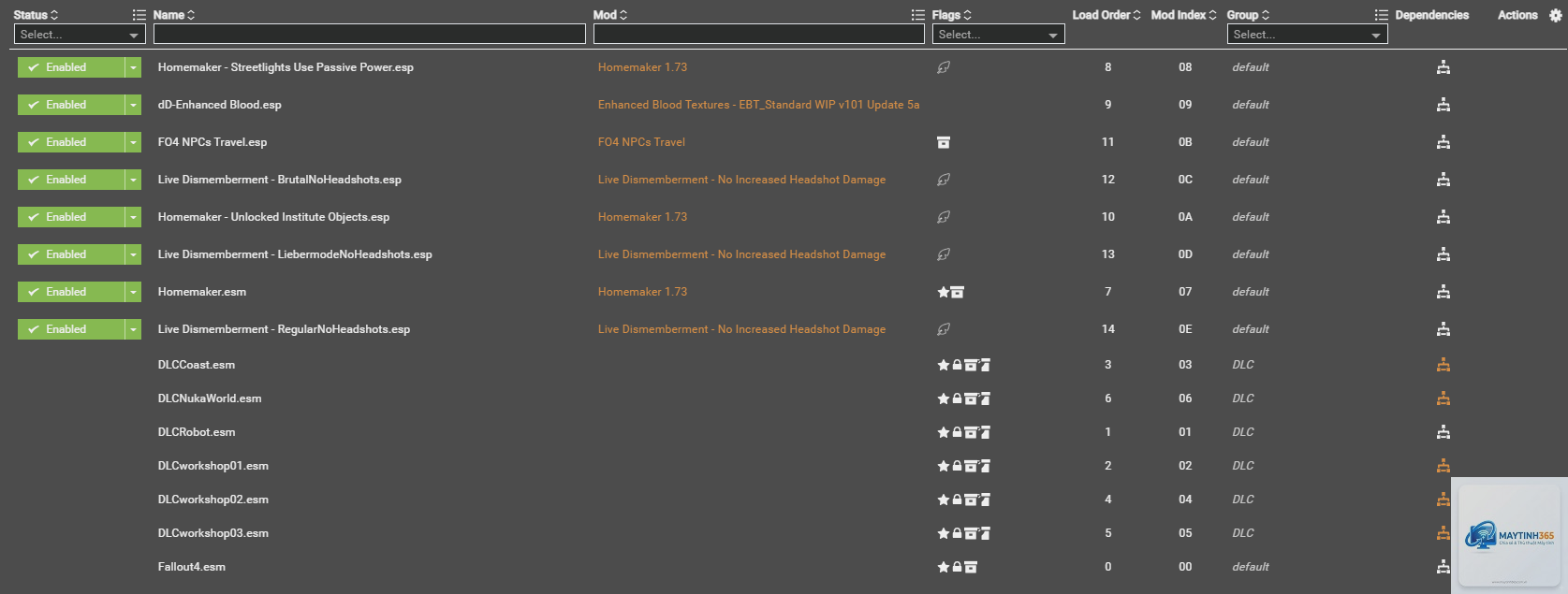Open the Homemaker 1.73 link in Streetlights row
This screenshot has height=594, width=1568.
pos(642,67)
